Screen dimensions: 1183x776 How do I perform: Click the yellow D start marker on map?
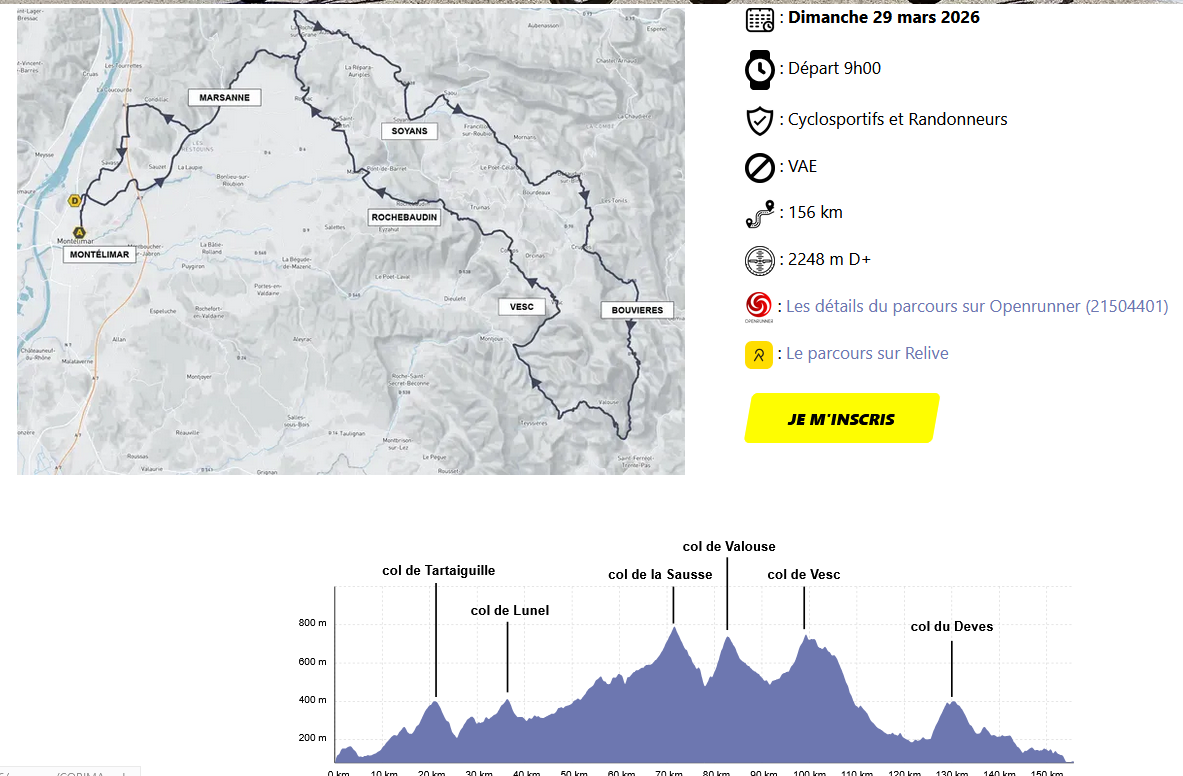(x=74, y=201)
